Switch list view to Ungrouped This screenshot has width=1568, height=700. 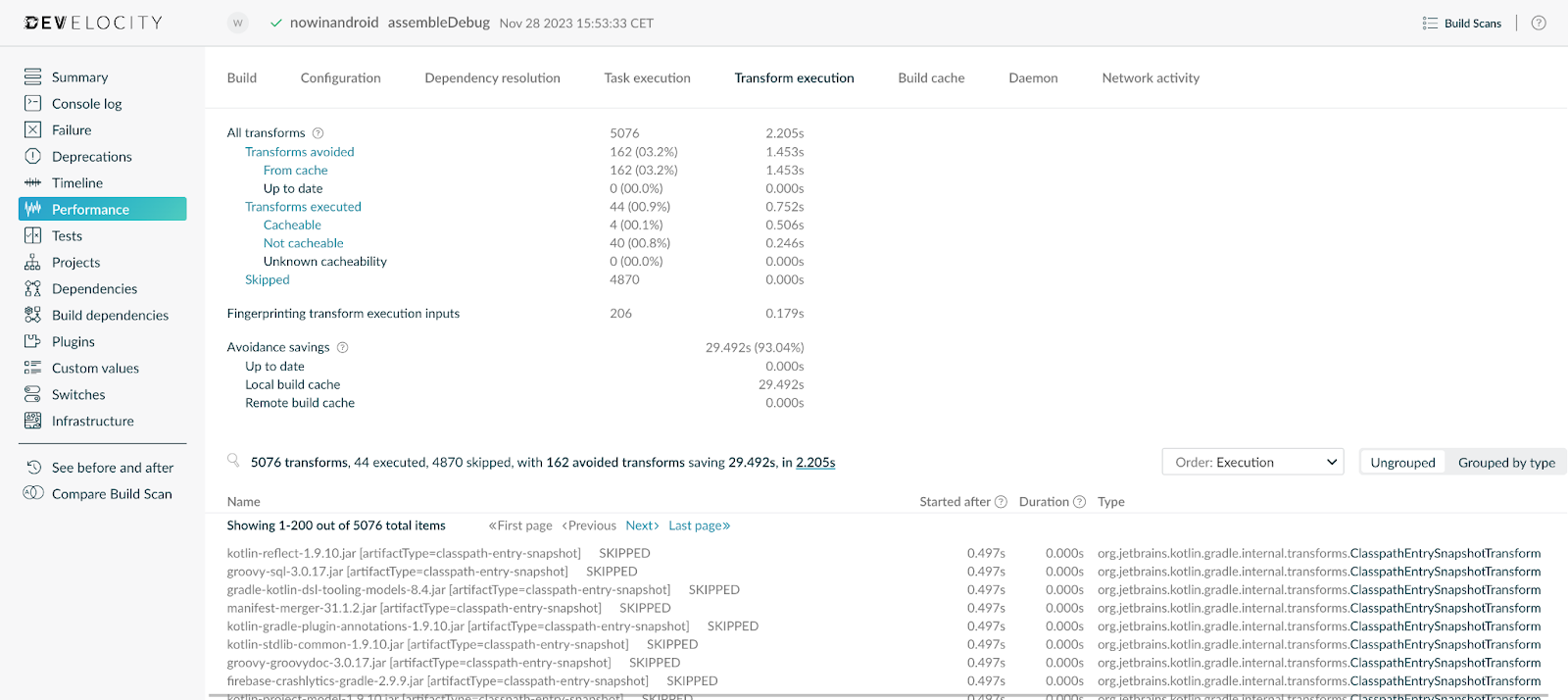point(1402,463)
